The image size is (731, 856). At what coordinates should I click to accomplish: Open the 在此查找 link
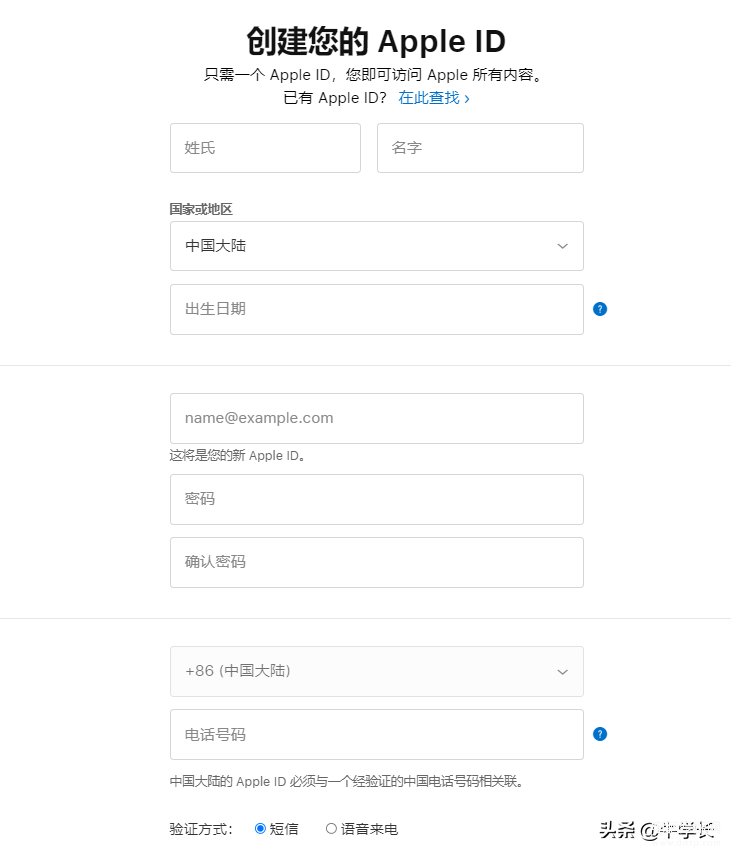pyautogui.click(x=433, y=98)
